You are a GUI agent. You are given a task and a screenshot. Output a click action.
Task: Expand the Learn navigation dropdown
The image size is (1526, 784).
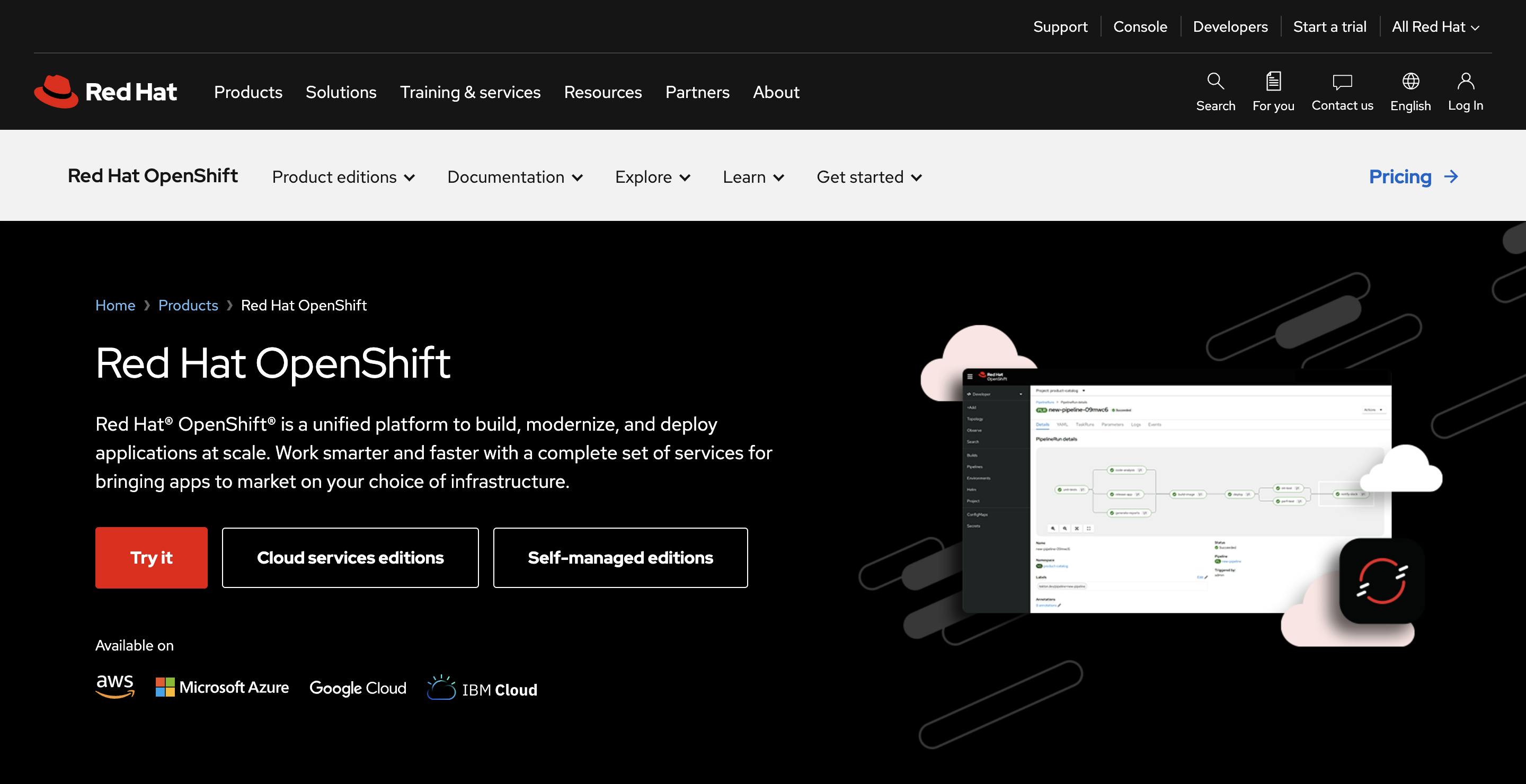pyautogui.click(x=752, y=176)
